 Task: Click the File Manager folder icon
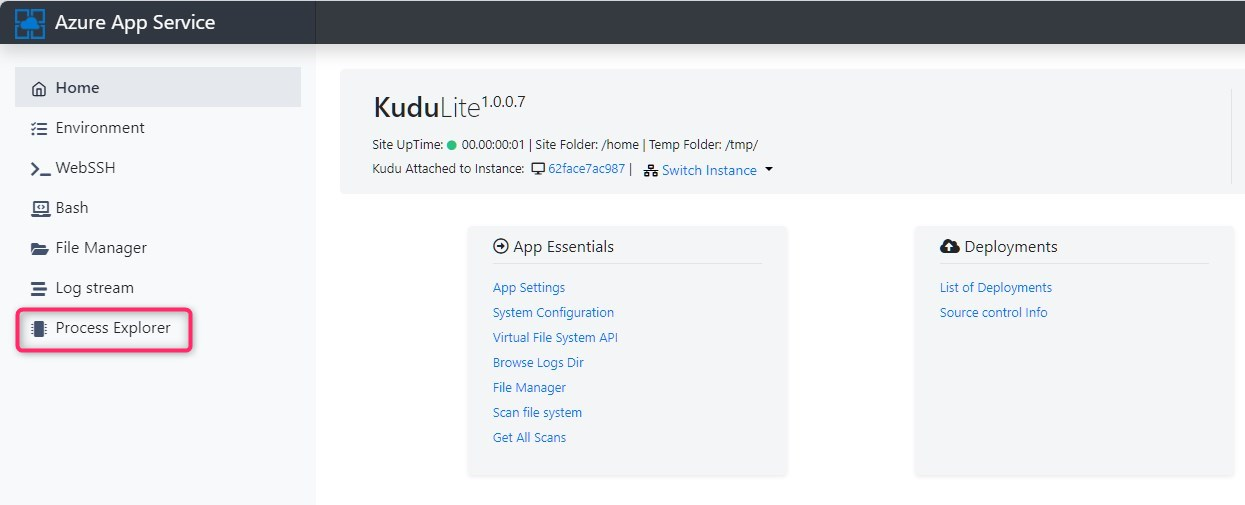pyautogui.click(x=39, y=248)
